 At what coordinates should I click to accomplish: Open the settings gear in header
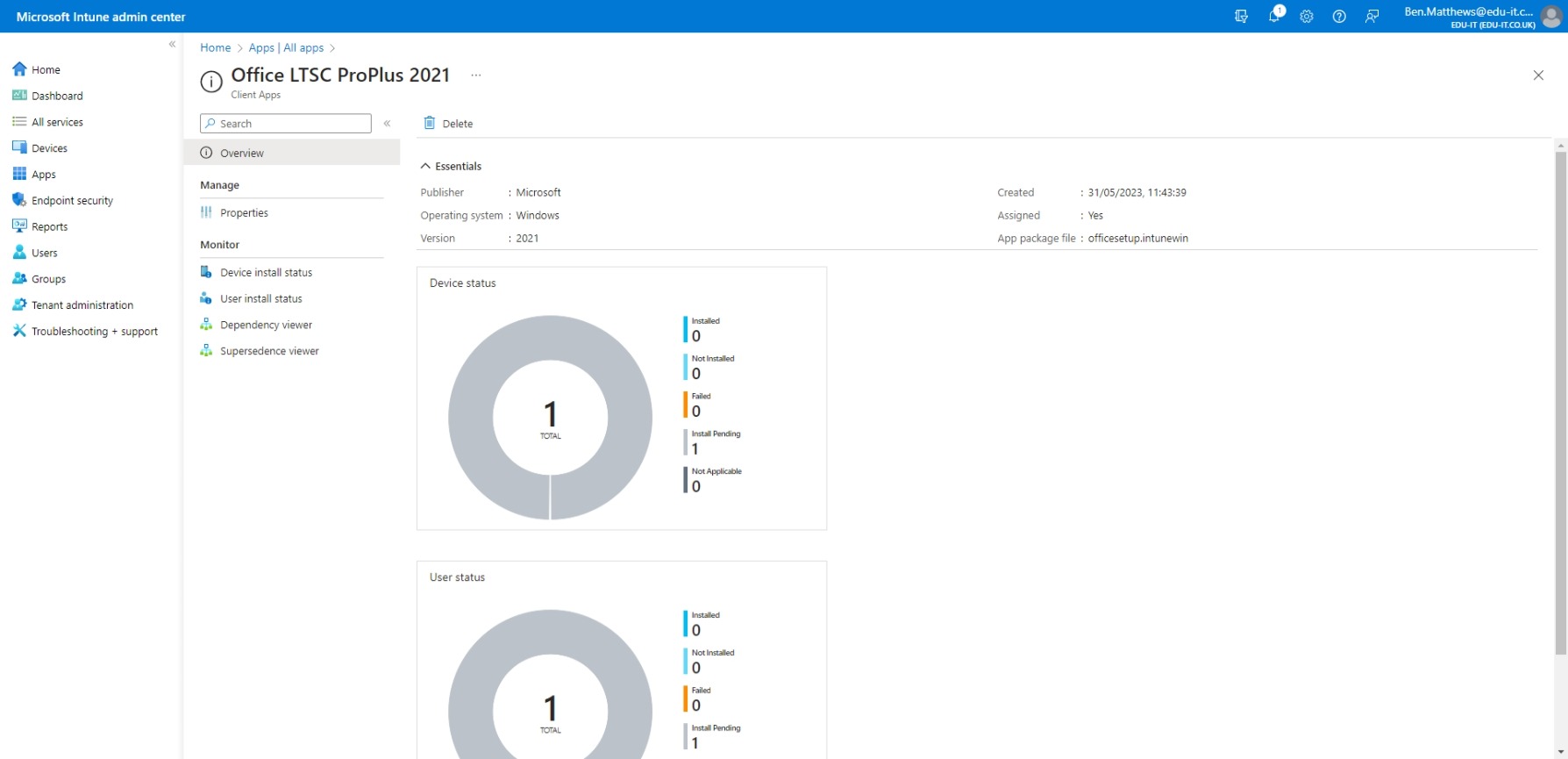[1307, 16]
